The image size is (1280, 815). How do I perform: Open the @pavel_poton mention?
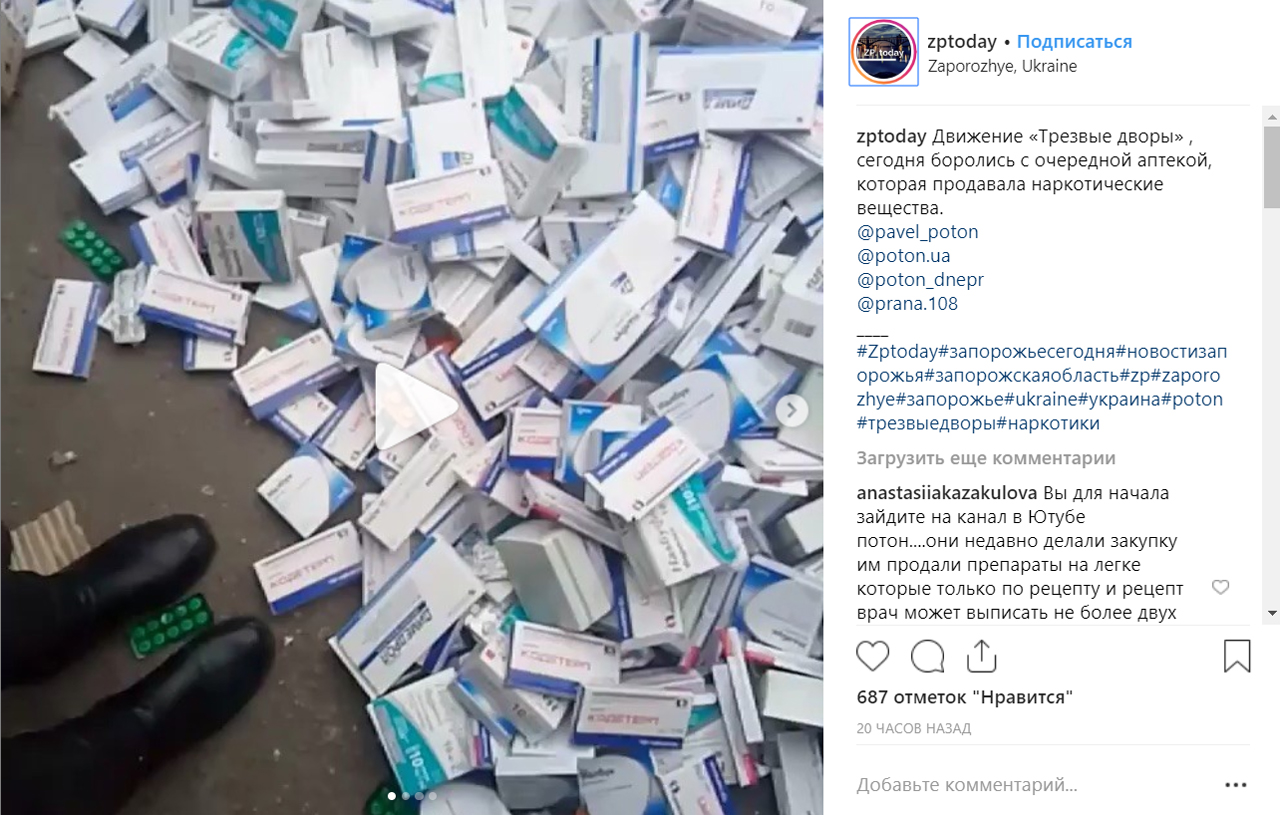[917, 232]
